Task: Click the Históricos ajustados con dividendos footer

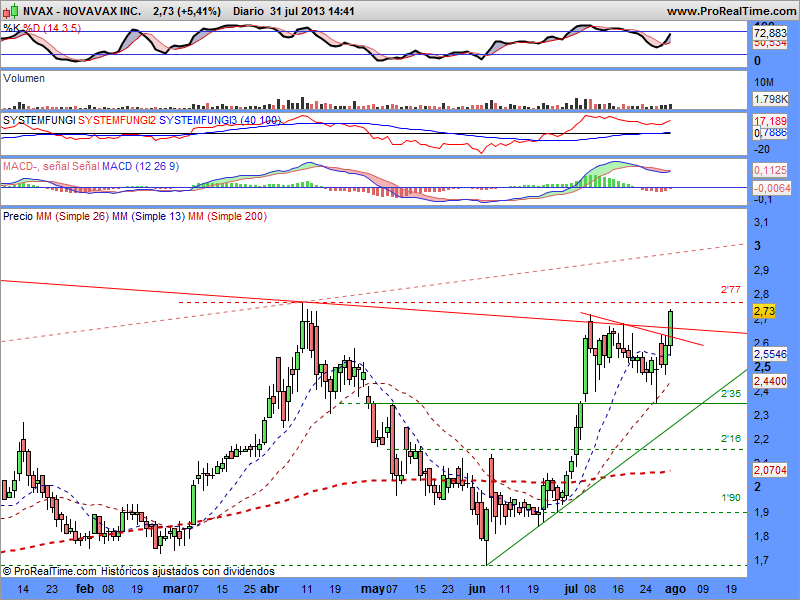Action: point(187,571)
